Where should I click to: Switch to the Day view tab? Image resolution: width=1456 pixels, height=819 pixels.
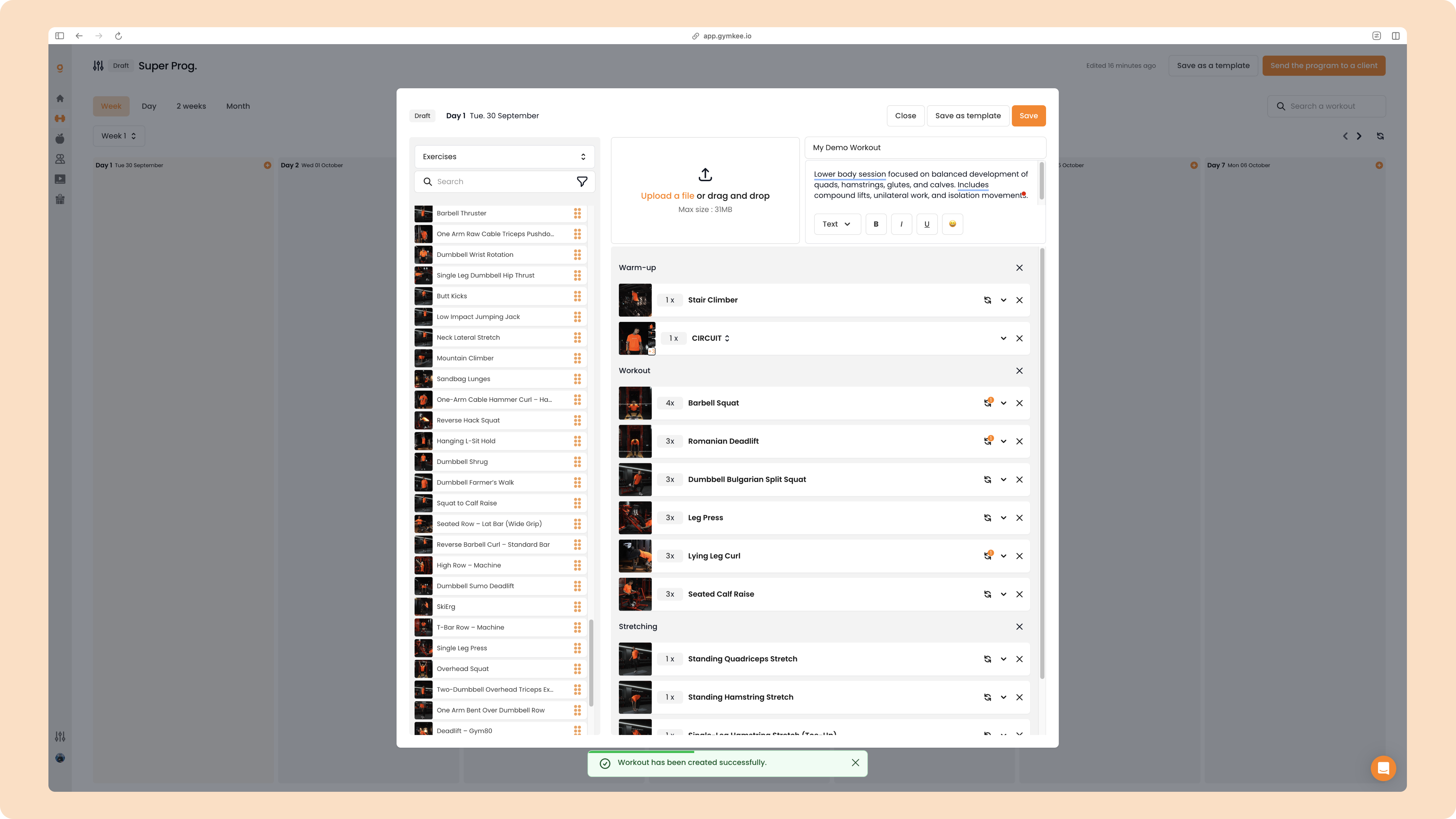[149, 106]
